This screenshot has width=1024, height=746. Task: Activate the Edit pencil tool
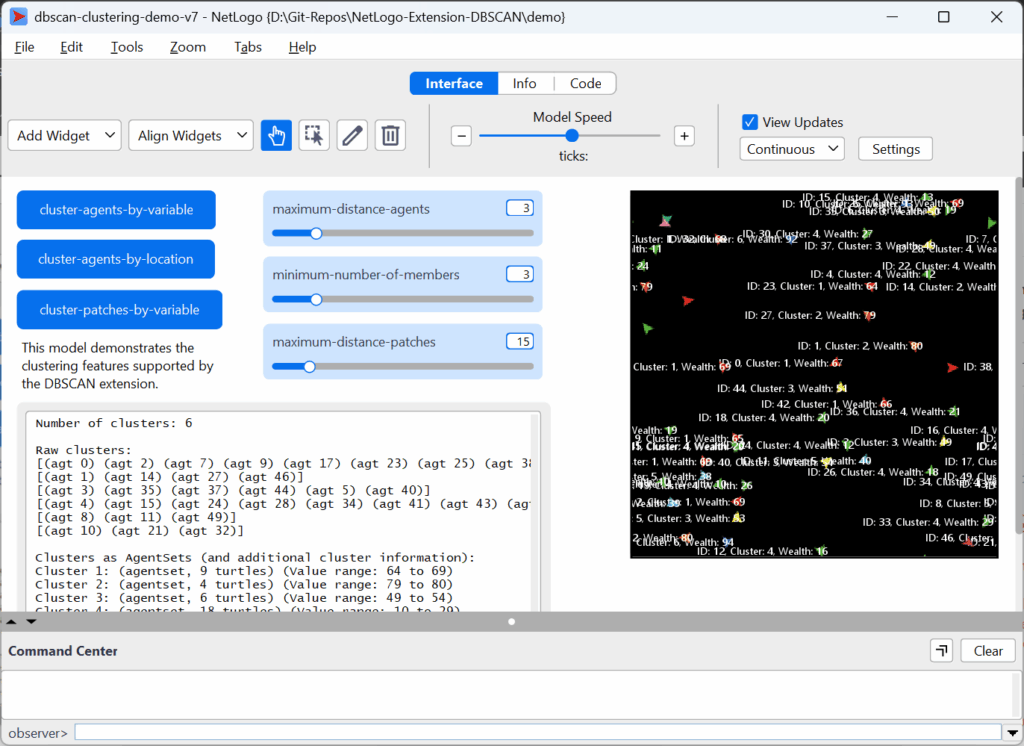tap(352, 136)
